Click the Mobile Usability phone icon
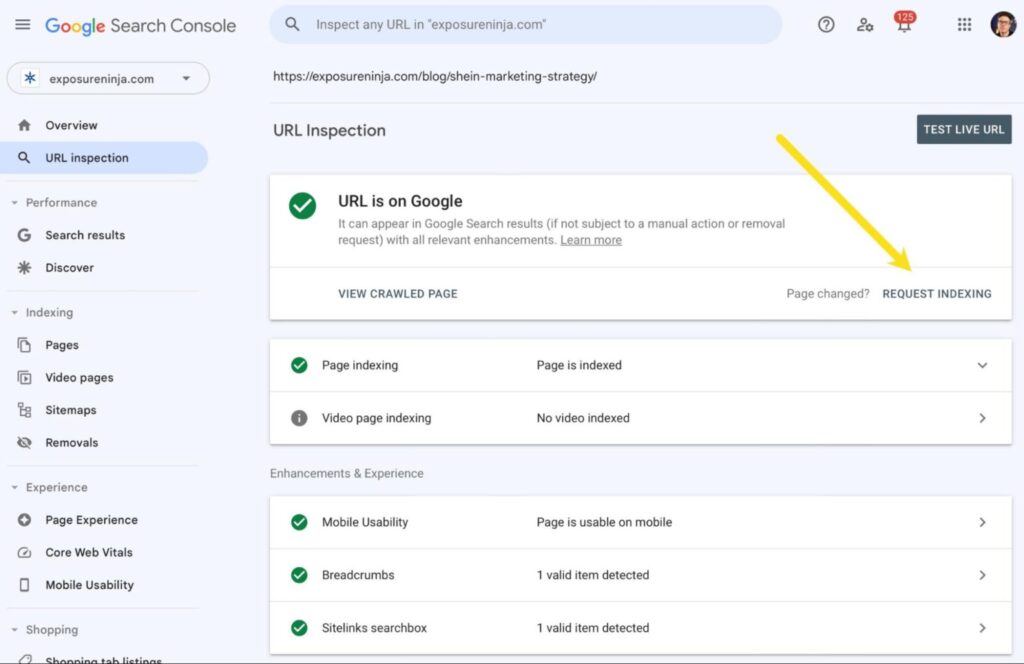 [24, 585]
